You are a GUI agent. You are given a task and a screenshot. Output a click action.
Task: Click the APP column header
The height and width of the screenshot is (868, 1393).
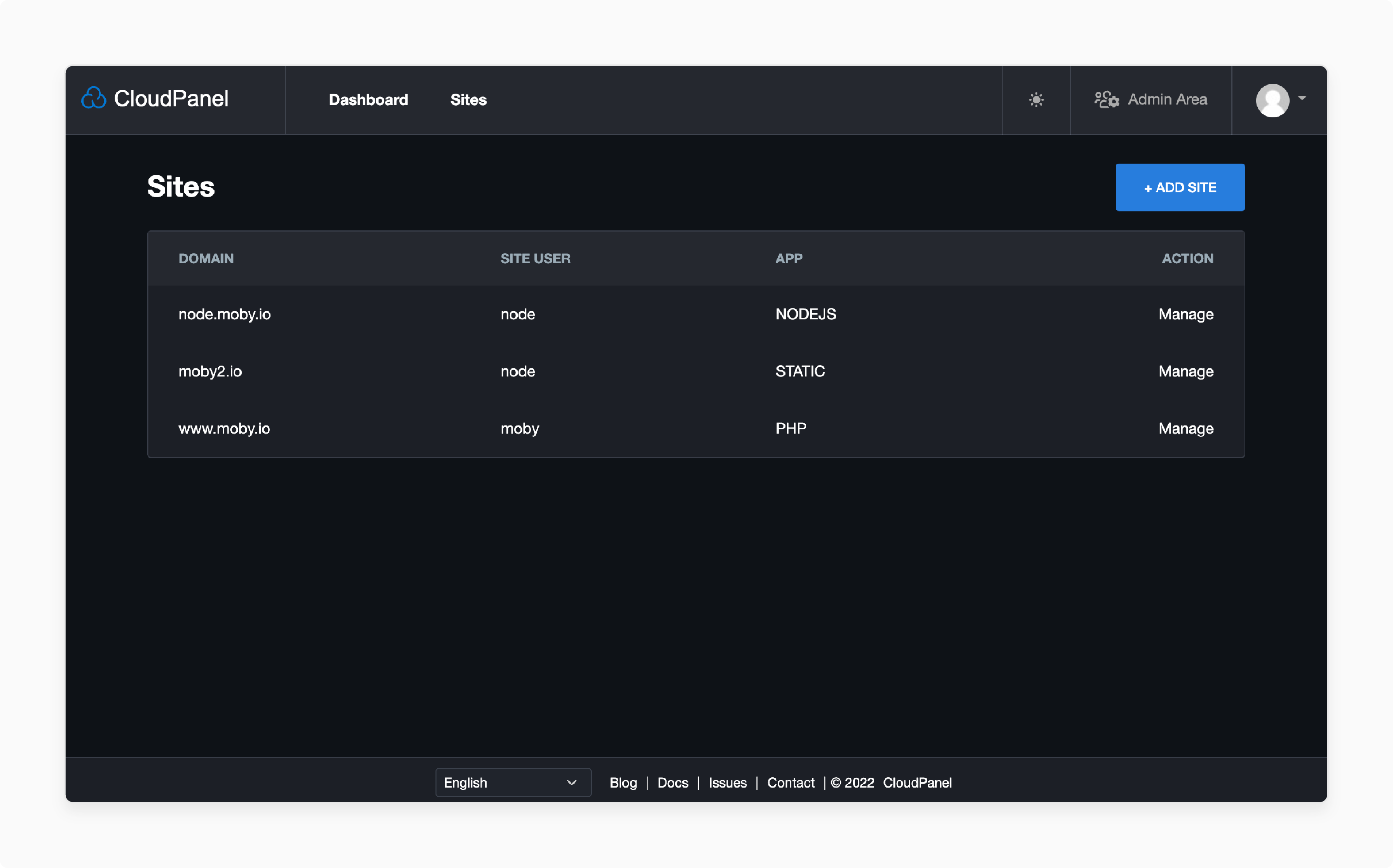tap(789, 258)
